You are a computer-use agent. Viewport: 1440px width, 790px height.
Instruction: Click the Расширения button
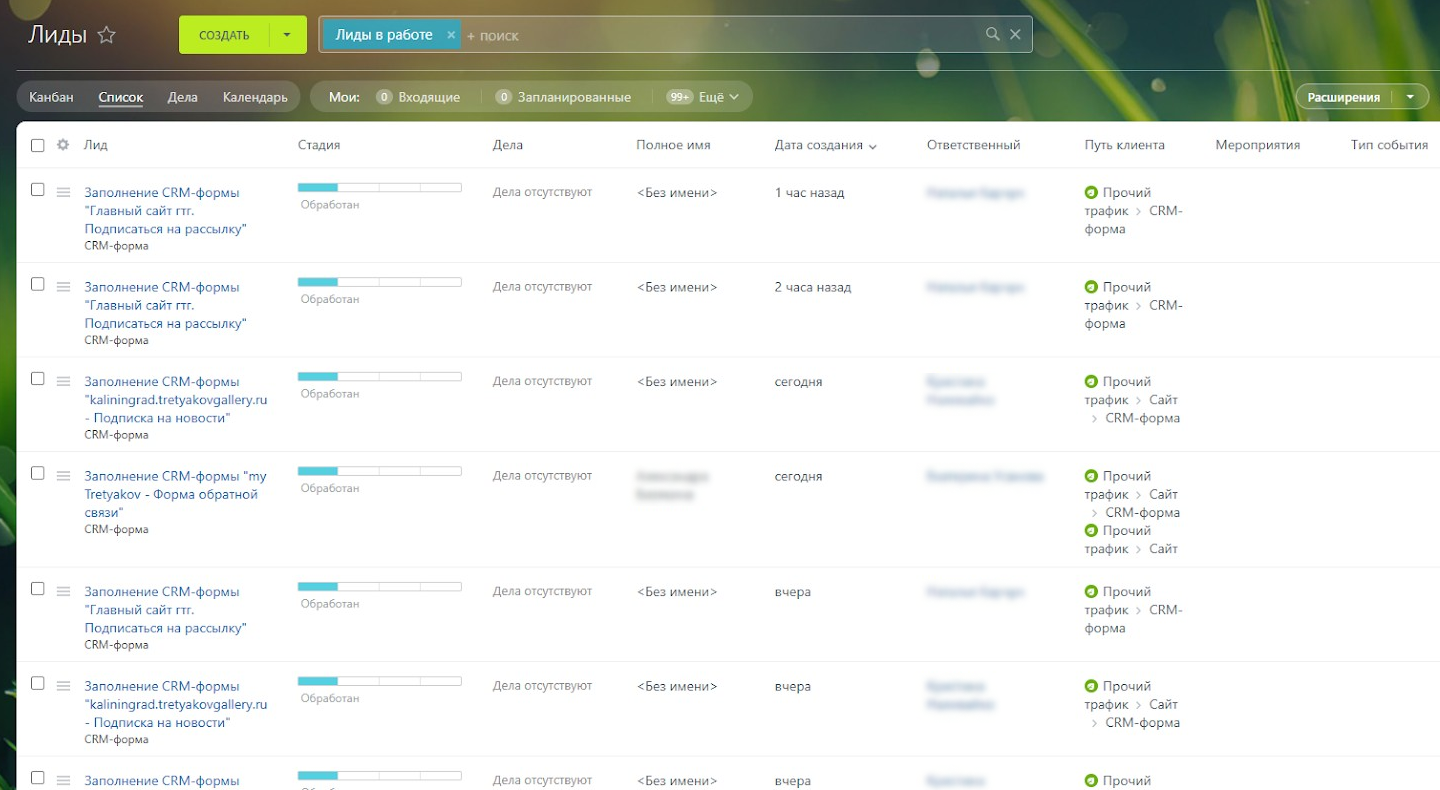tap(1344, 97)
